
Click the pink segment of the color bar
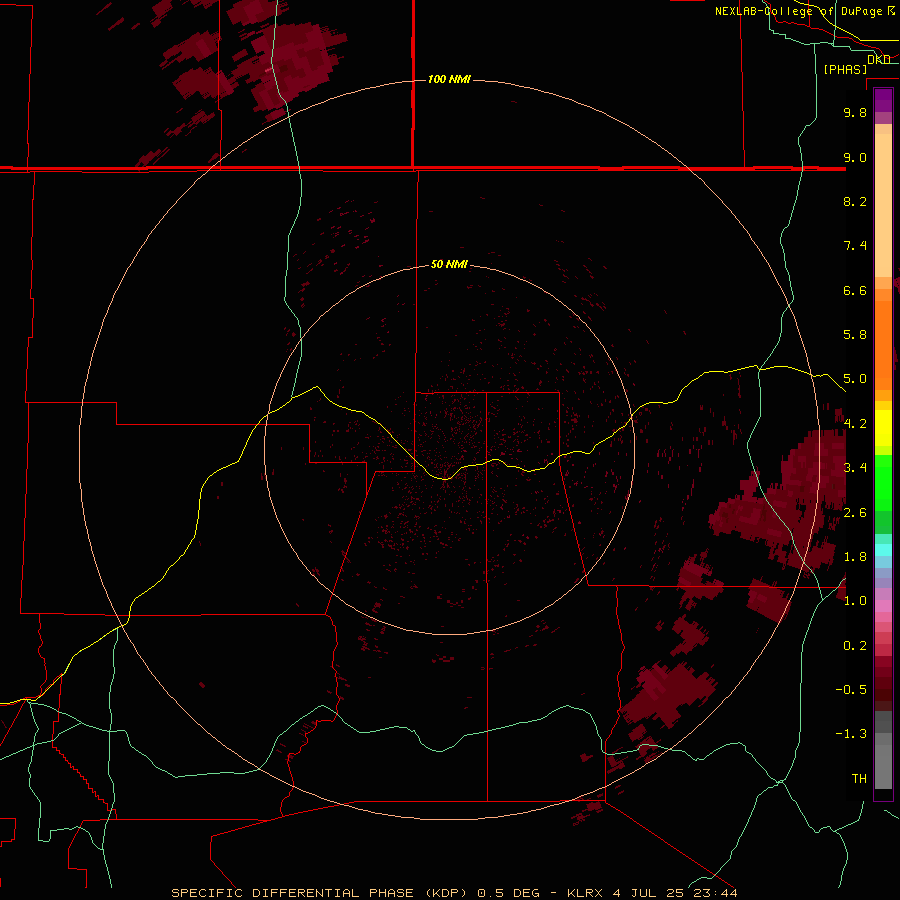click(x=883, y=606)
